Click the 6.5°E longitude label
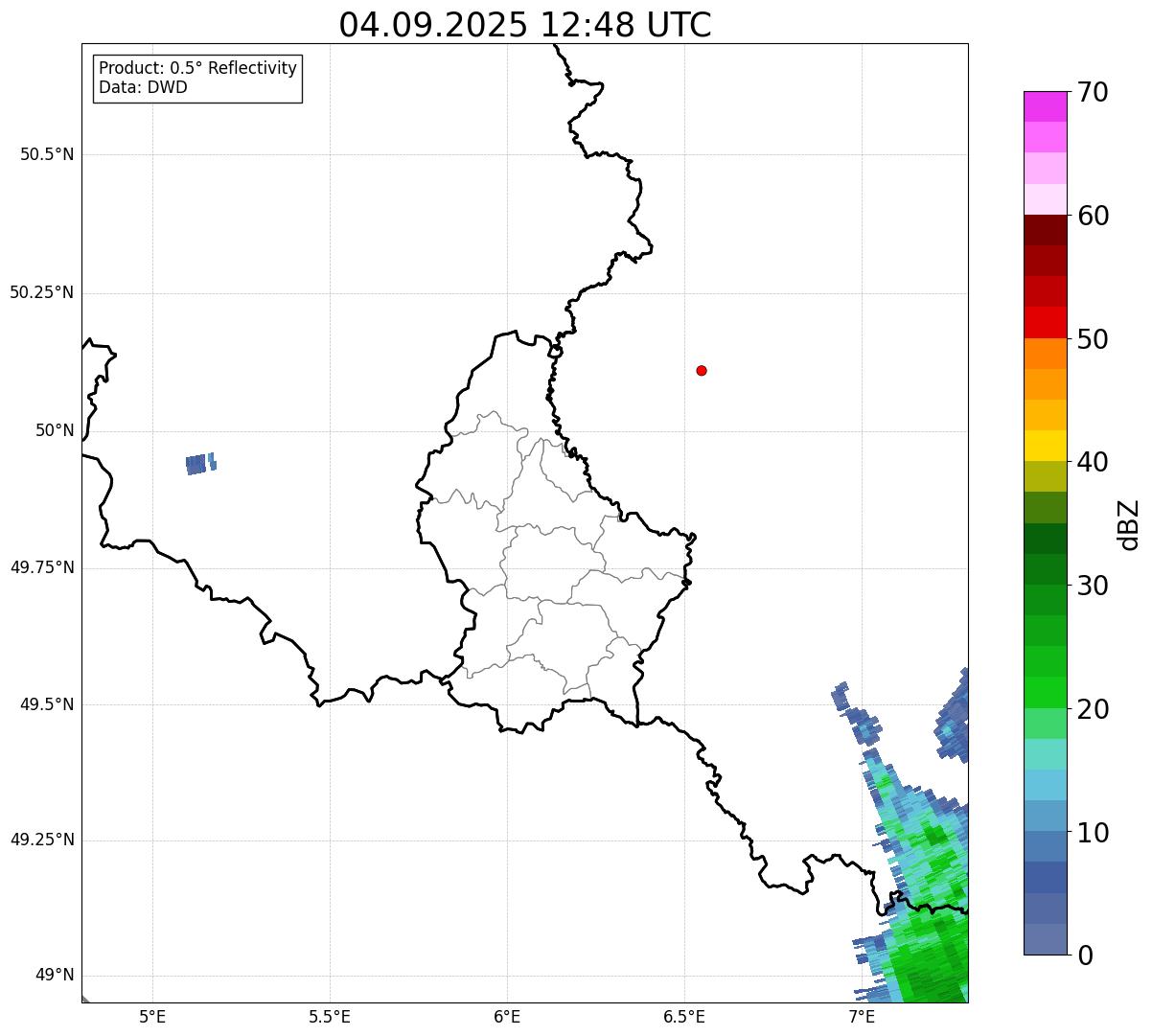The height and width of the screenshot is (1036, 1152). click(x=684, y=1017)
